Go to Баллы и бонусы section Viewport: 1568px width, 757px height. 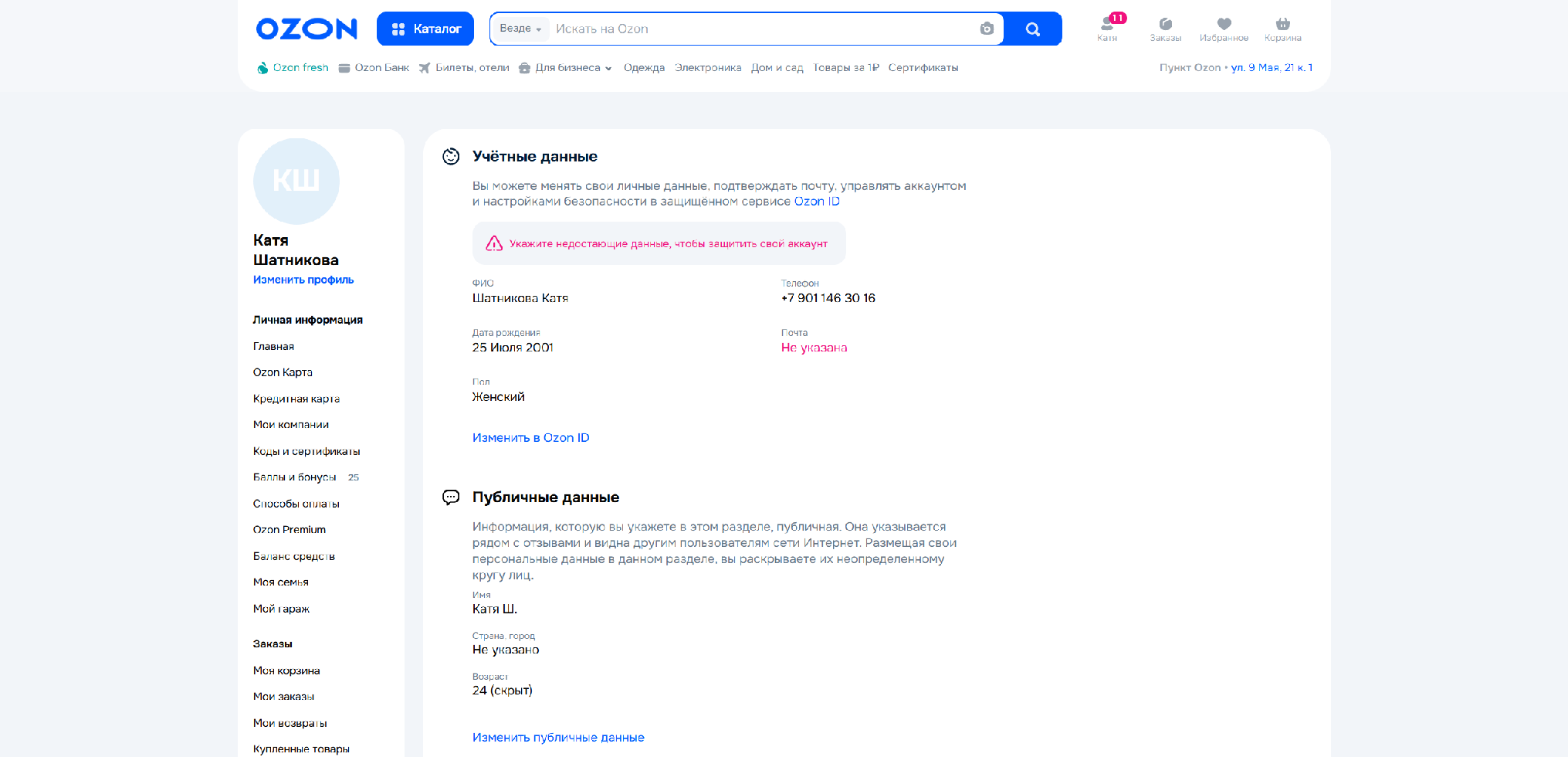[295, 477]
